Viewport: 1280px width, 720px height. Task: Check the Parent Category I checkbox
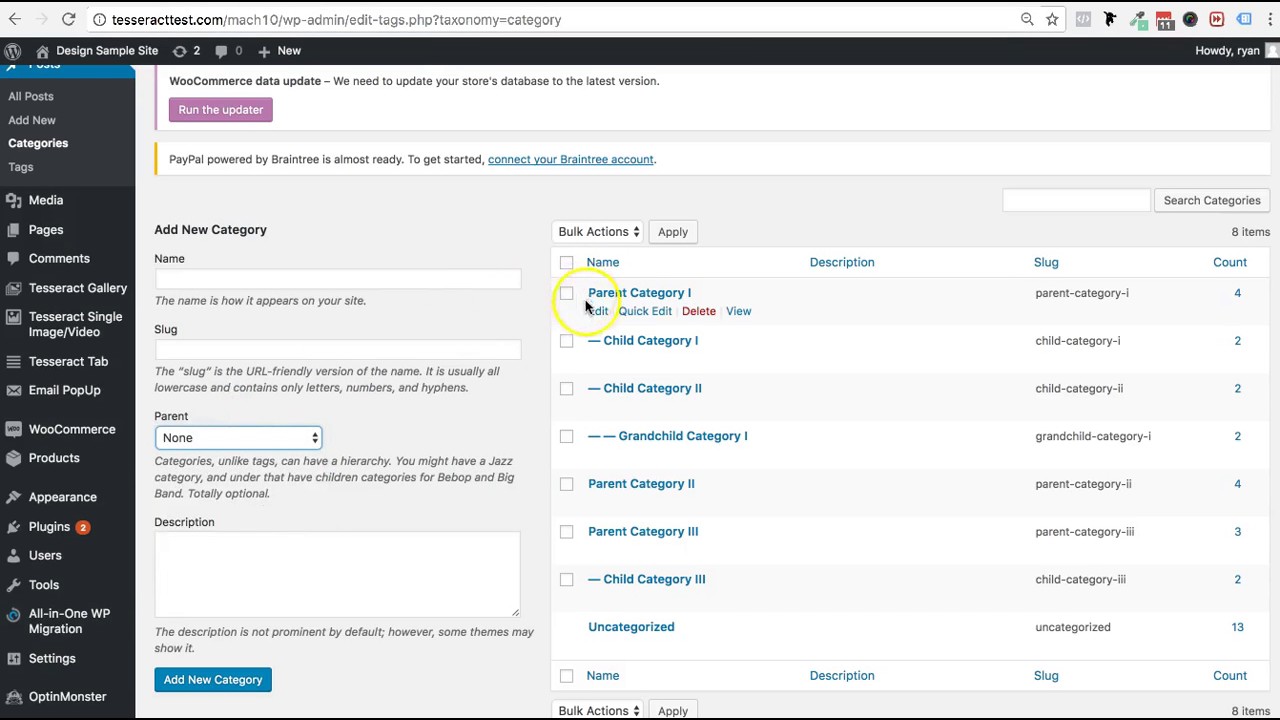click(567, 293)
